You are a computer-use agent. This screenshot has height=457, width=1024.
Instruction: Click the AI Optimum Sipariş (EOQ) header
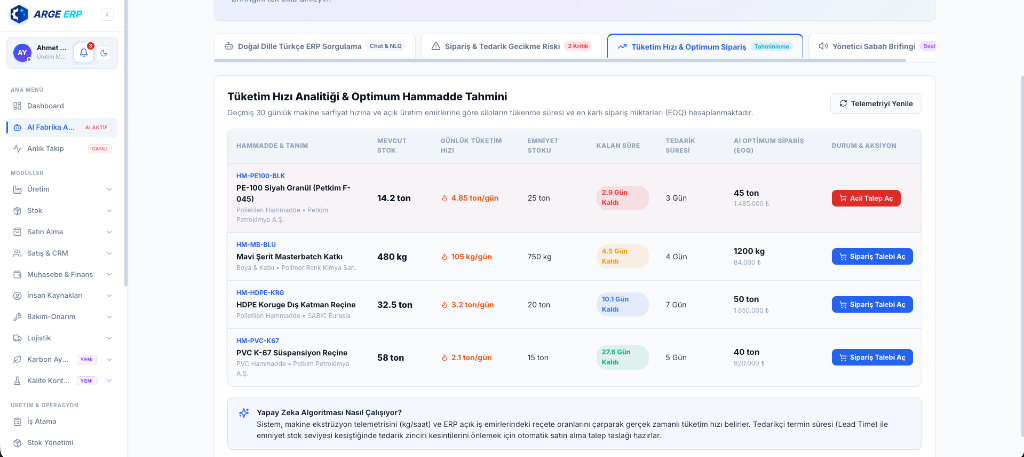pos(768,146)
